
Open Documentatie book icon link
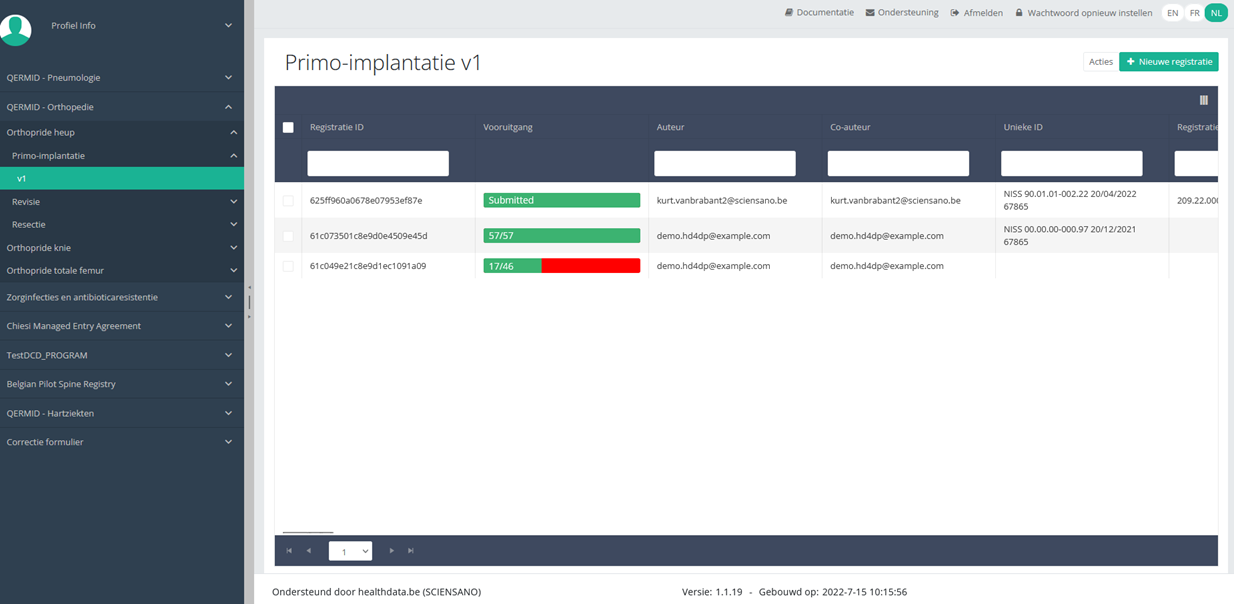point(789,13)
